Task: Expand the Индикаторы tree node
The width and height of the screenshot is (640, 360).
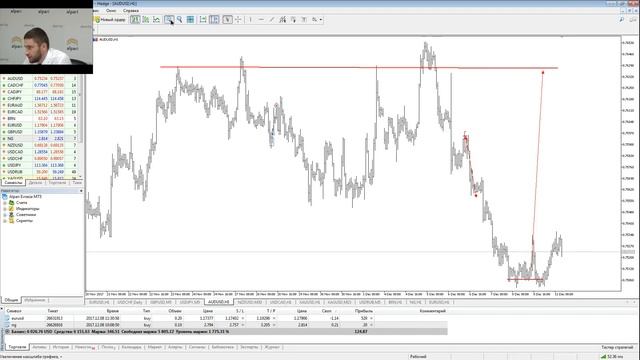Action: tap(5, 209)
